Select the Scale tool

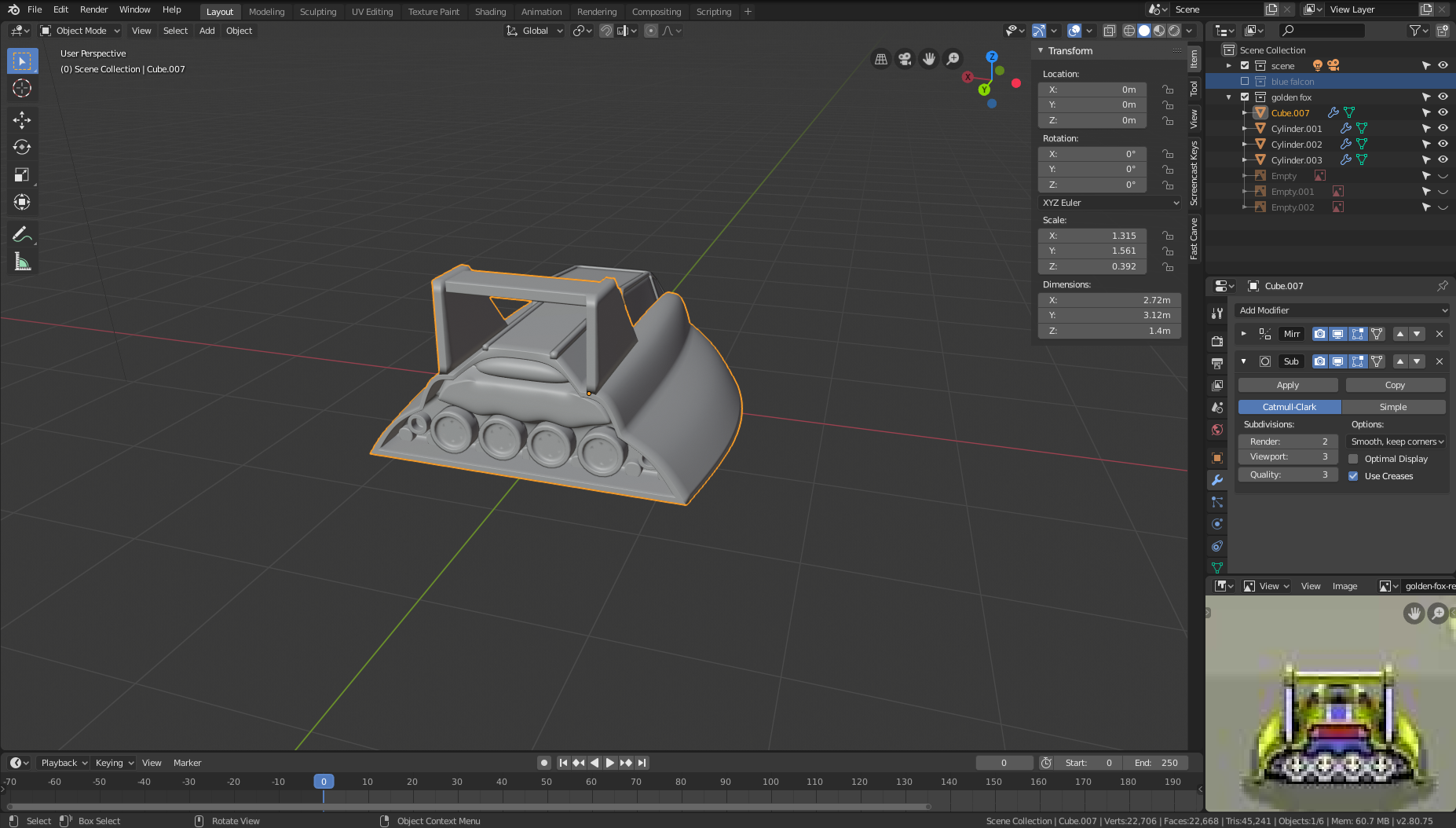click(22, 174)
